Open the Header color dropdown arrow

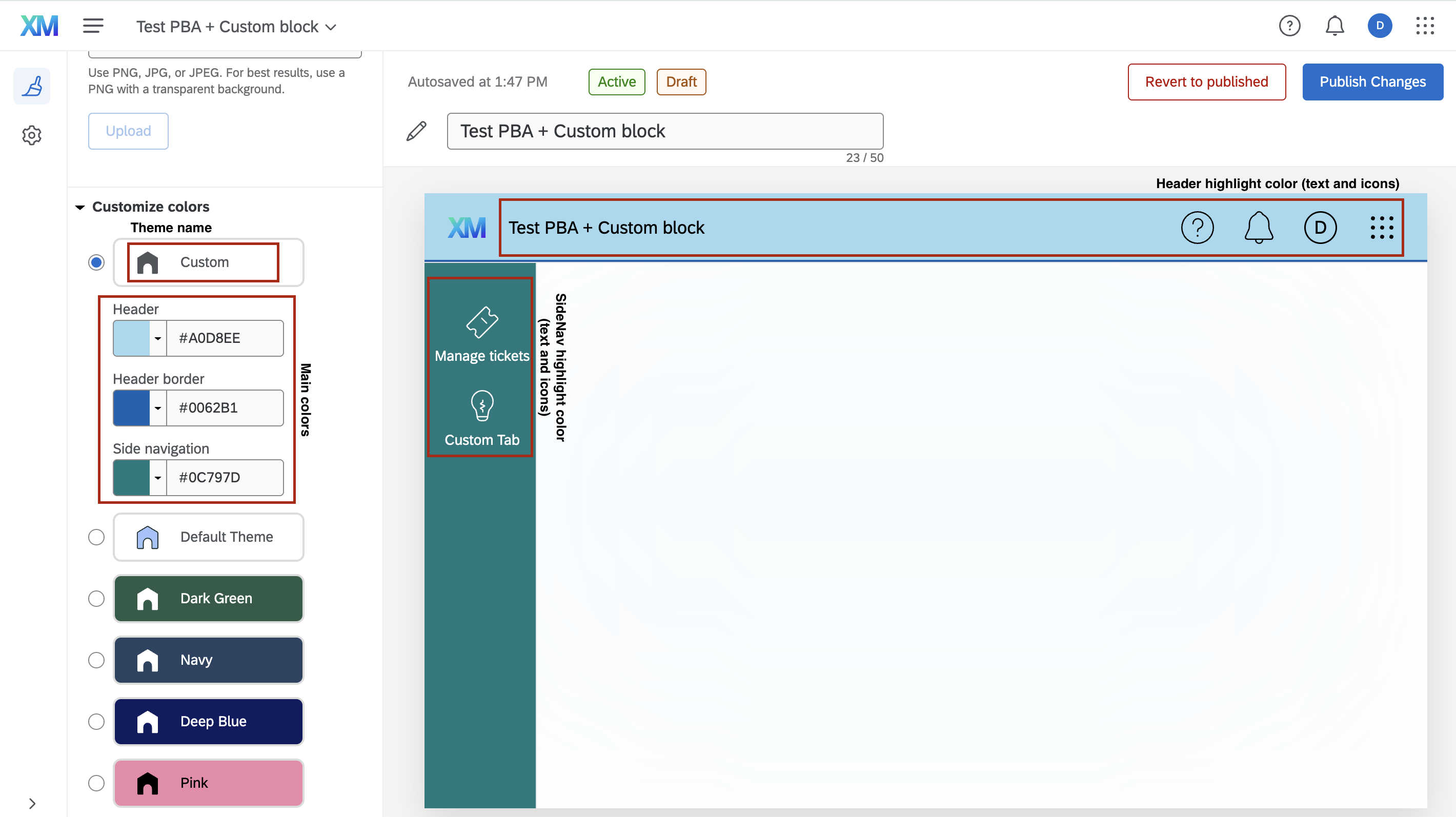point(158,338)
